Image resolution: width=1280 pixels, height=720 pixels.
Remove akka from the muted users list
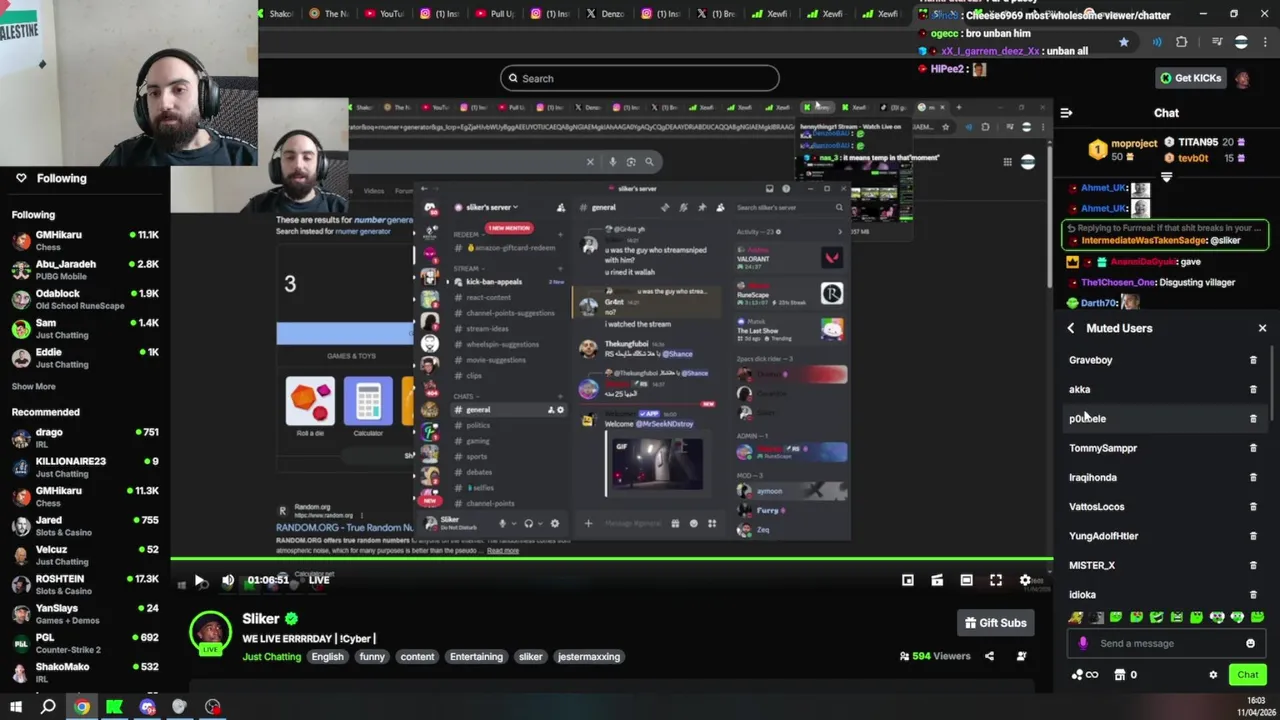point(1253,389)
